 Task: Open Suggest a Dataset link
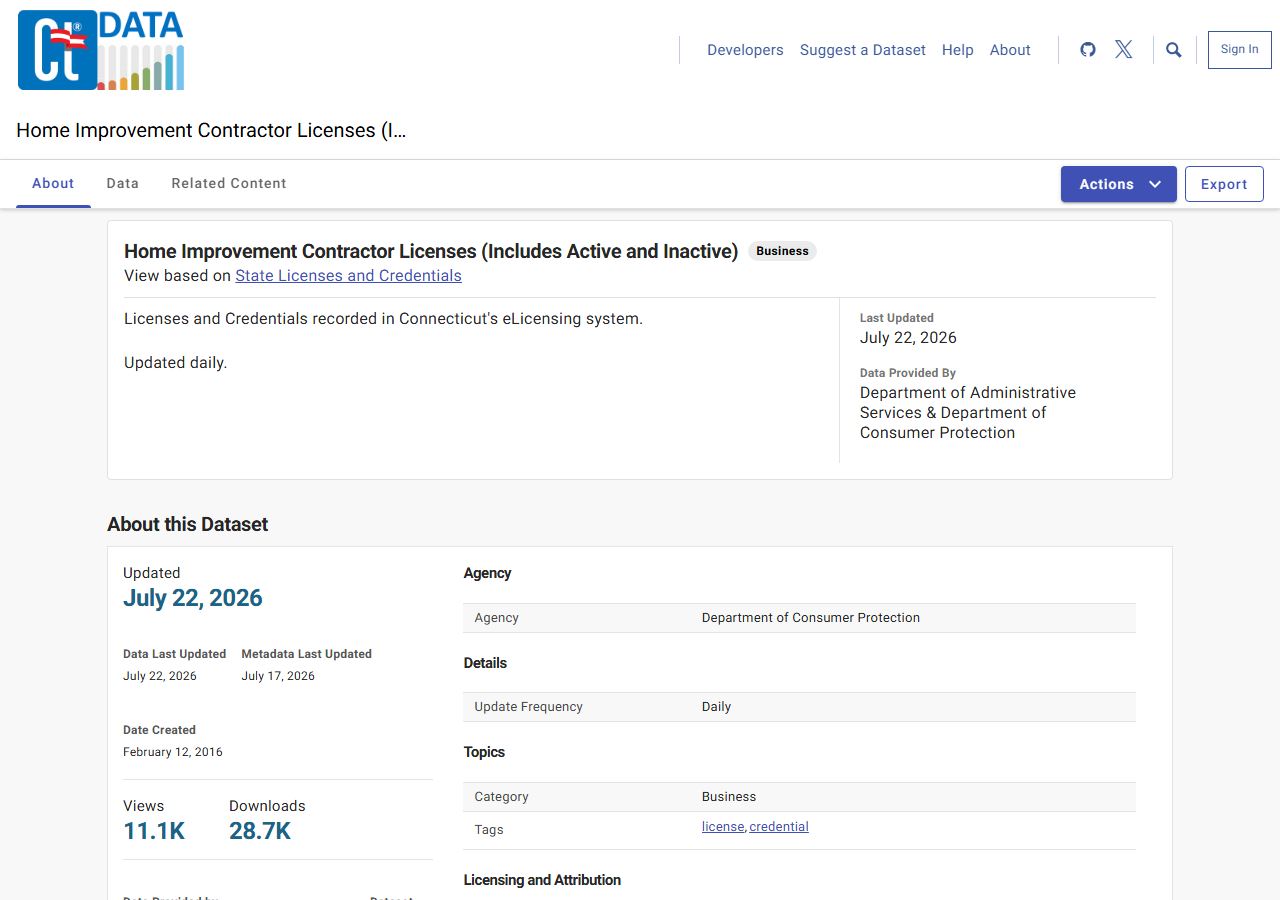(x=863, y=50)
